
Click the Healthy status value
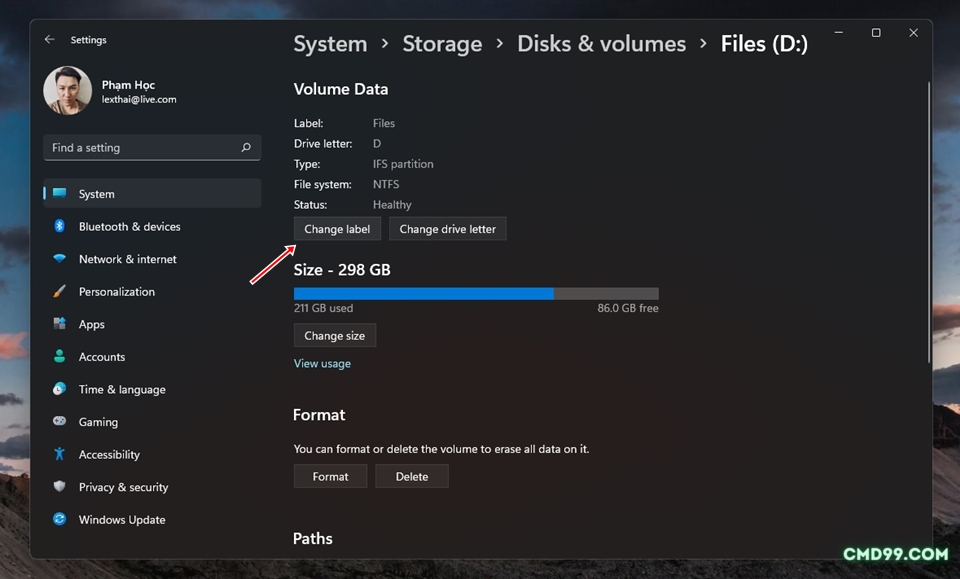pos(392,205)
